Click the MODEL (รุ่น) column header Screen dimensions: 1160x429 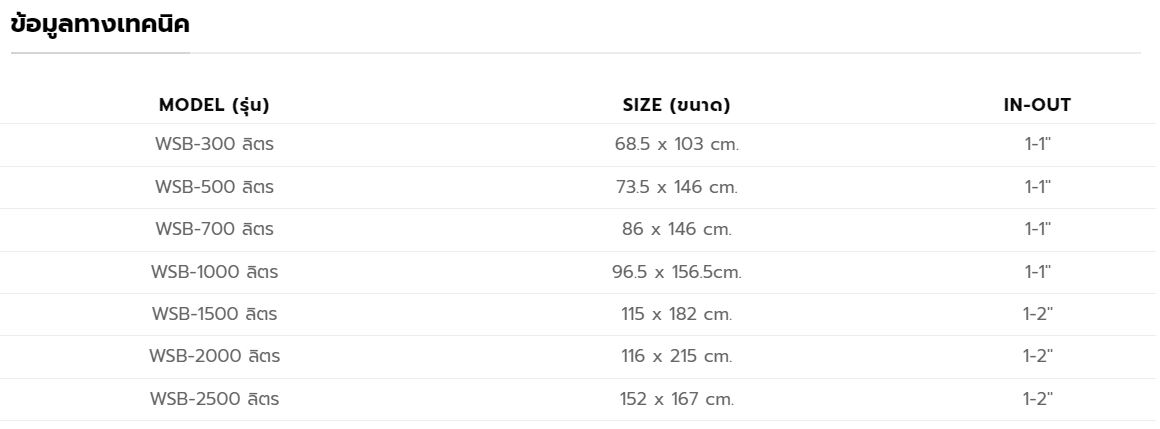click(214, 105)
